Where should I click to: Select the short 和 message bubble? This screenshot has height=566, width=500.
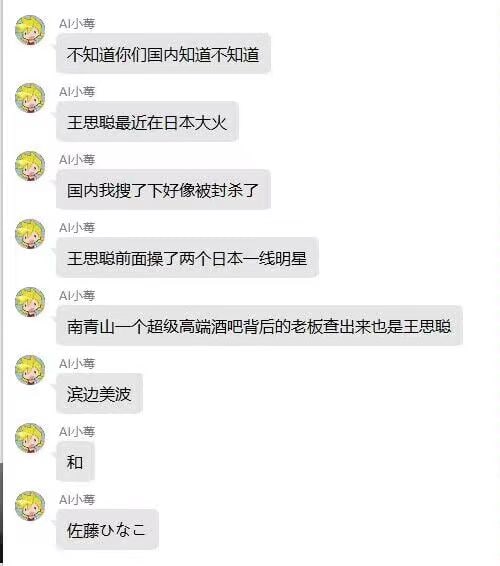click(x=75, y=461)
